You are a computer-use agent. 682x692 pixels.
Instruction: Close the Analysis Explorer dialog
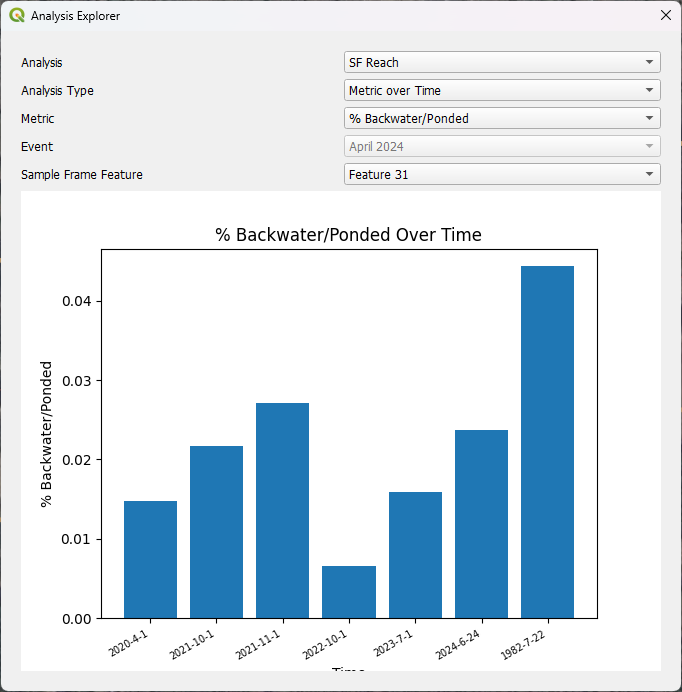(x=666, y=15)
